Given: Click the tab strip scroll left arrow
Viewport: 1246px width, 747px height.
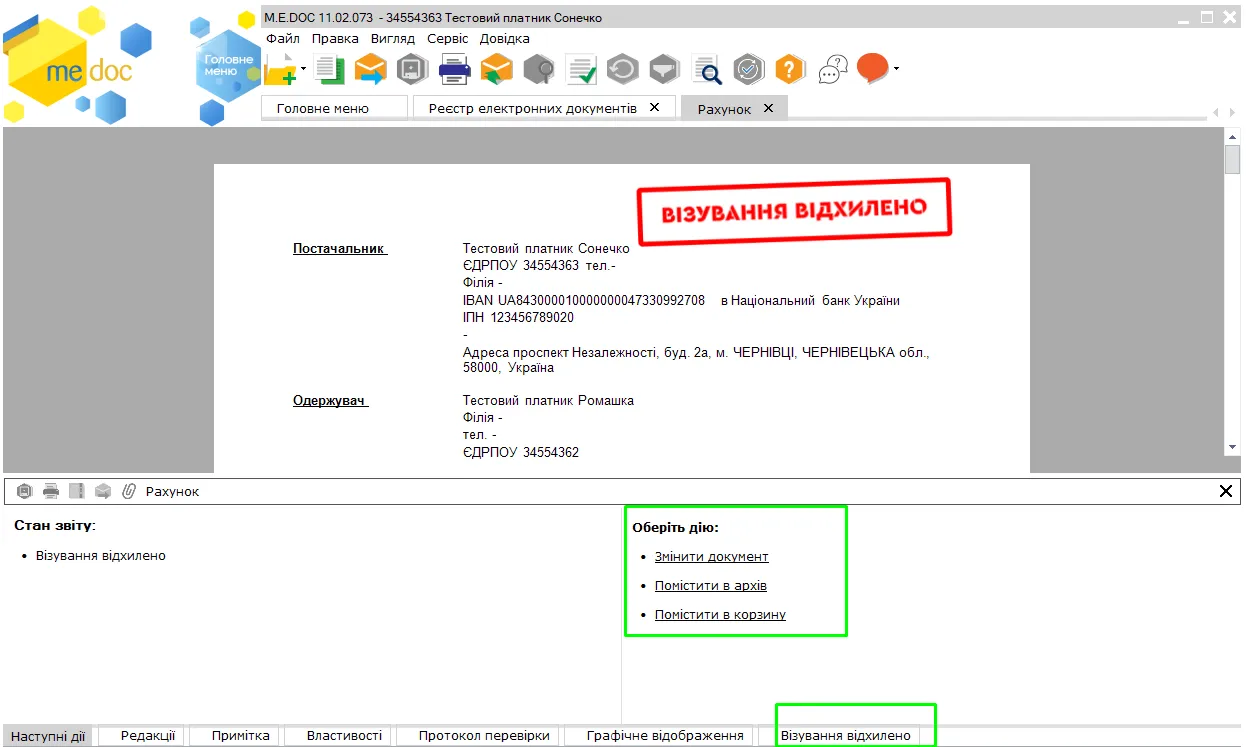Looking at the screenshot, I should tap(1216, 113).
